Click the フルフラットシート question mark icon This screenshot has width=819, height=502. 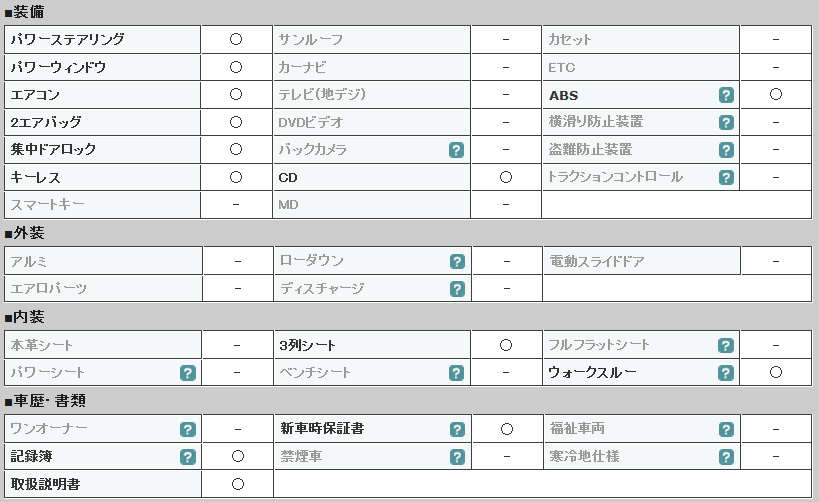(726, 345)
